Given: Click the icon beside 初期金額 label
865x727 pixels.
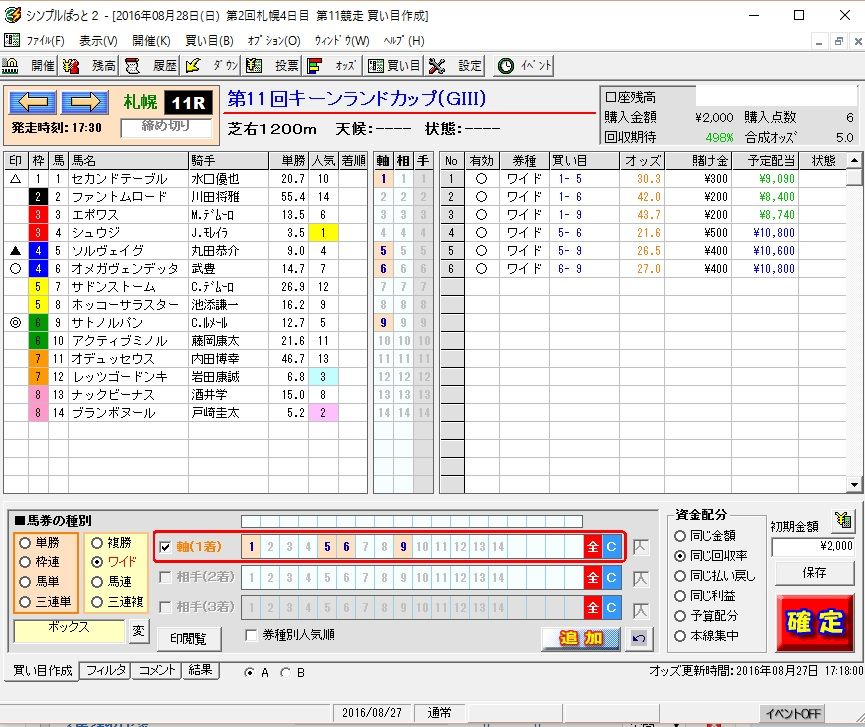Looking at the screenshot, I should point(843,520).
